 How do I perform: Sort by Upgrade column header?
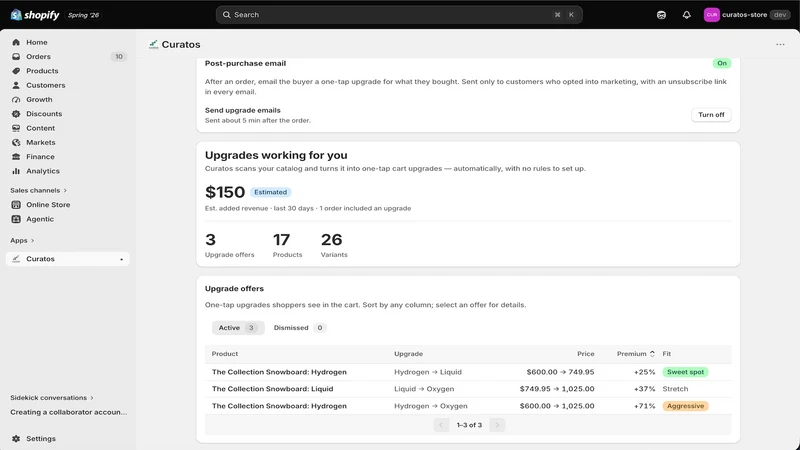point(408,354)
